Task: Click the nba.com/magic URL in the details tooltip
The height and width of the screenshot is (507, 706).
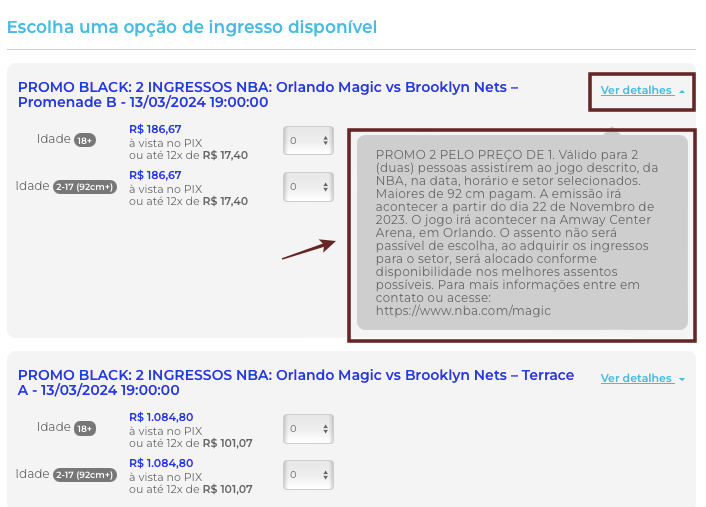Action: pos(463,311)
